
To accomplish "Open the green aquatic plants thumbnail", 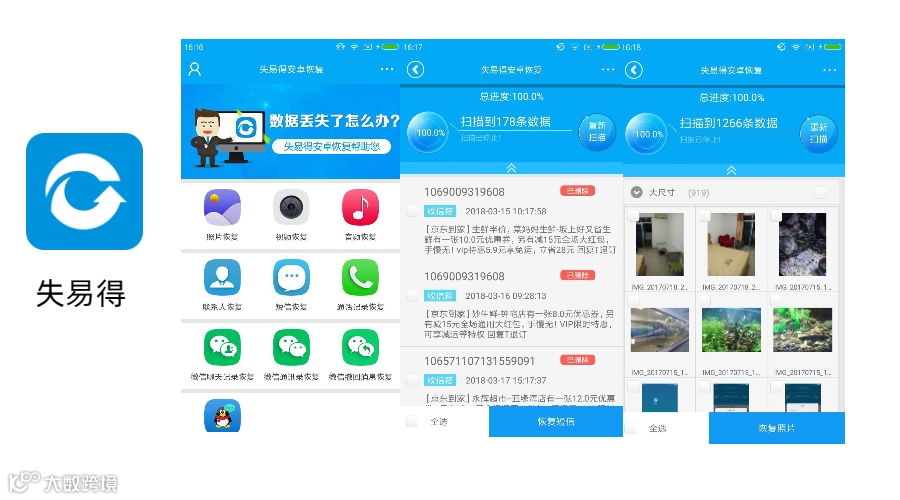I will click(731, 330).
